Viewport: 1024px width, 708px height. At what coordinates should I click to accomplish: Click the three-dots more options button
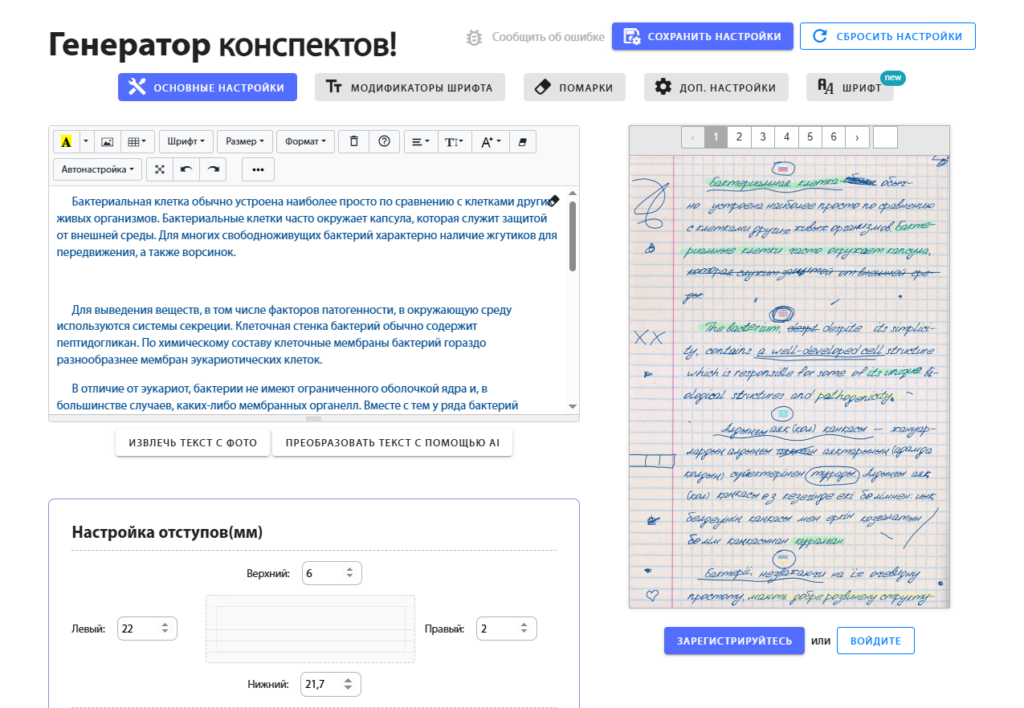258,170
